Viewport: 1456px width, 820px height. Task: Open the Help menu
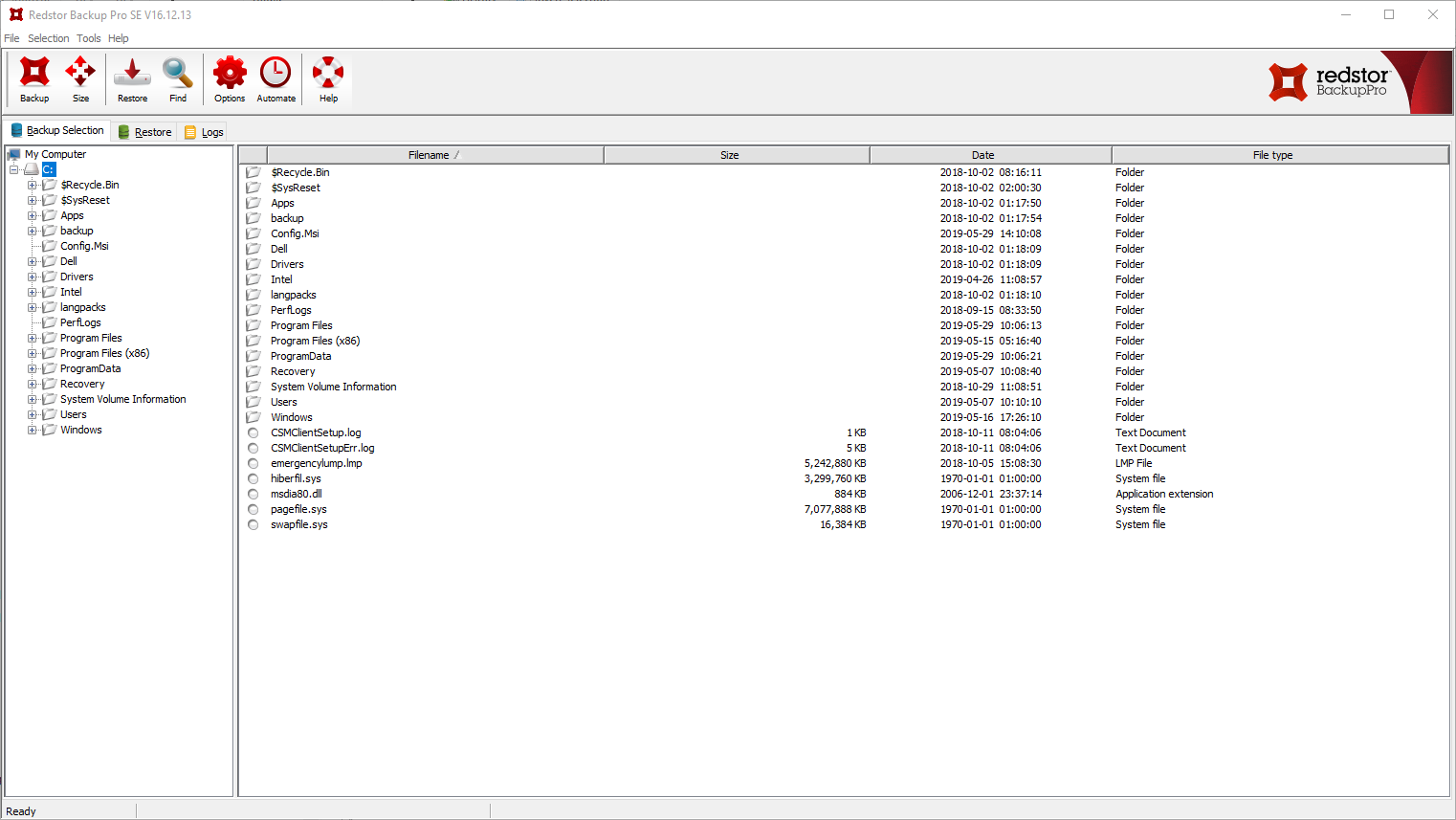[119, 38]
